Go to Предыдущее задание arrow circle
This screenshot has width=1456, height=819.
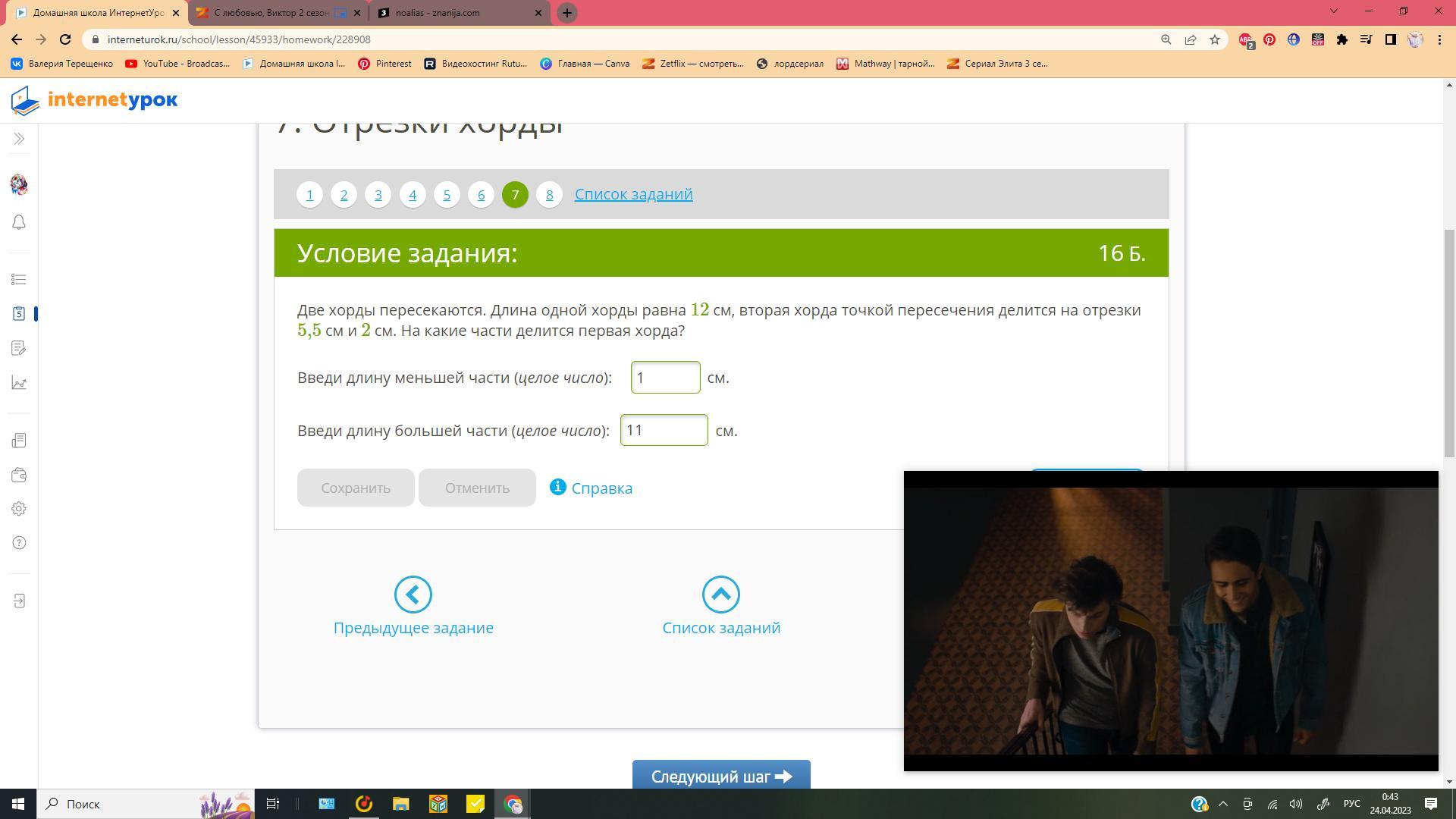[x=413, y=595]
